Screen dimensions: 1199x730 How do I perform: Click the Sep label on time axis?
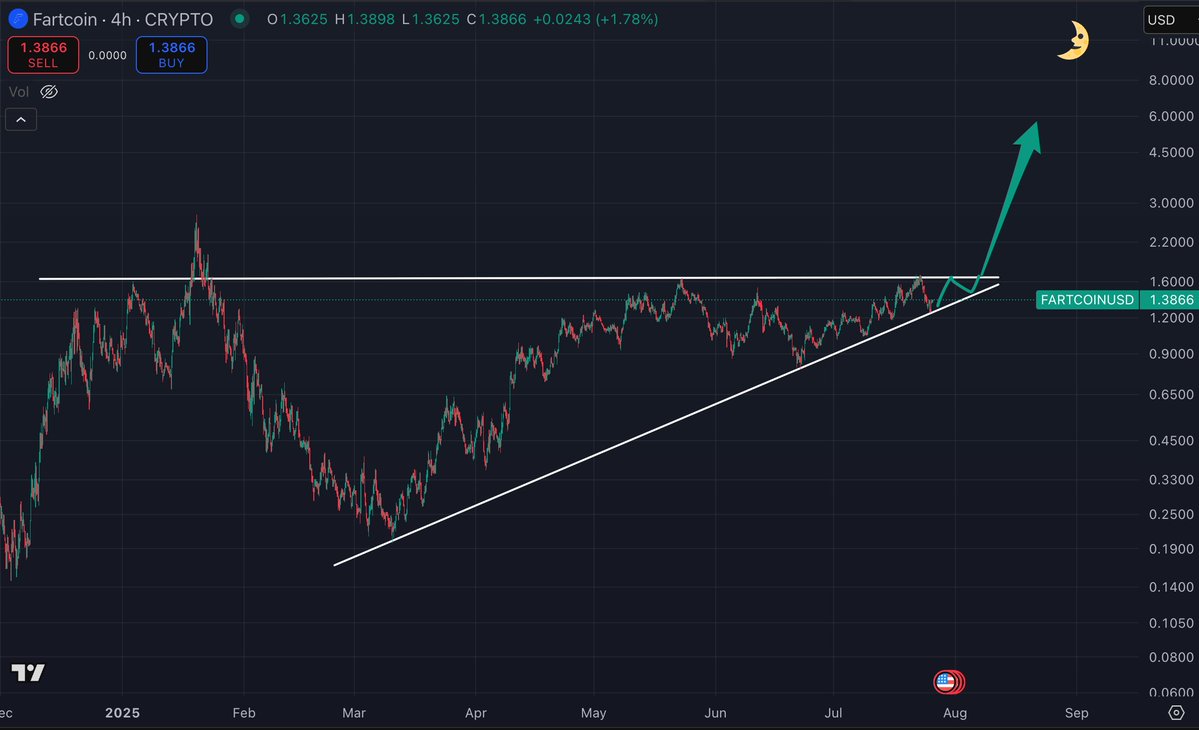coord(1077,712)
